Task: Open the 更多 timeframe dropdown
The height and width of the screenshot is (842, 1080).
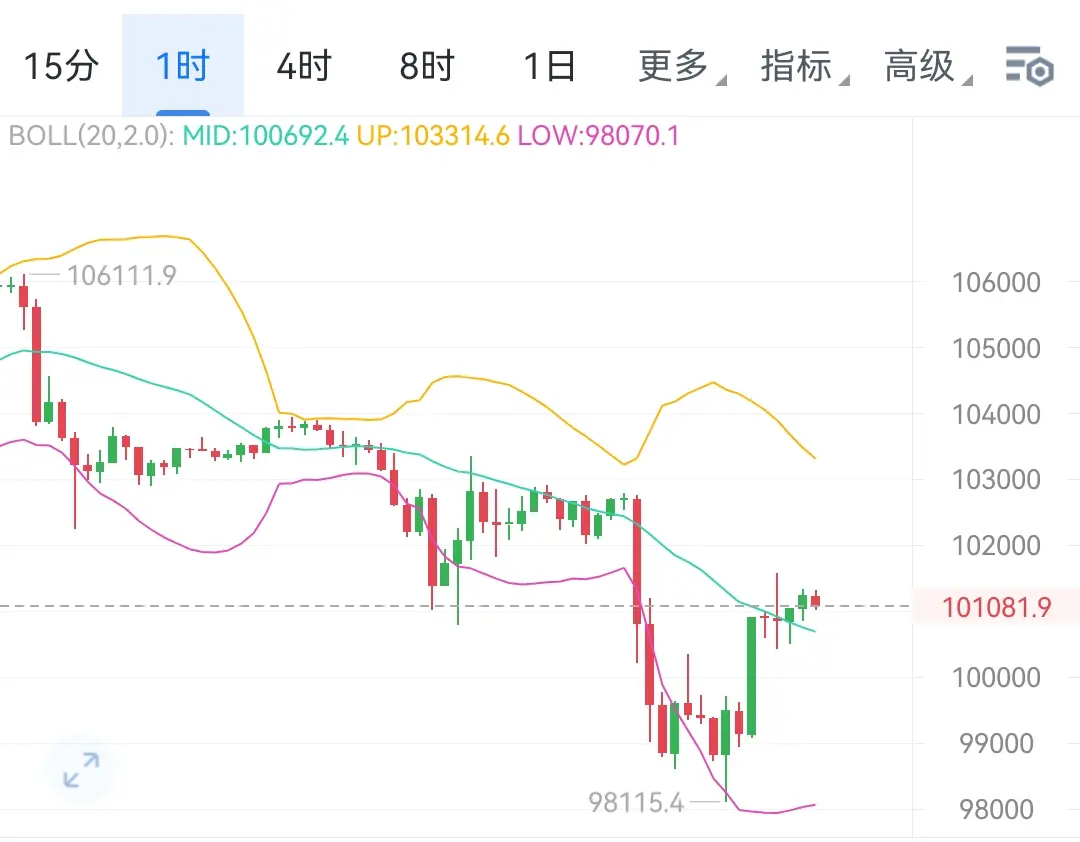Action: (x=682, y=66)
